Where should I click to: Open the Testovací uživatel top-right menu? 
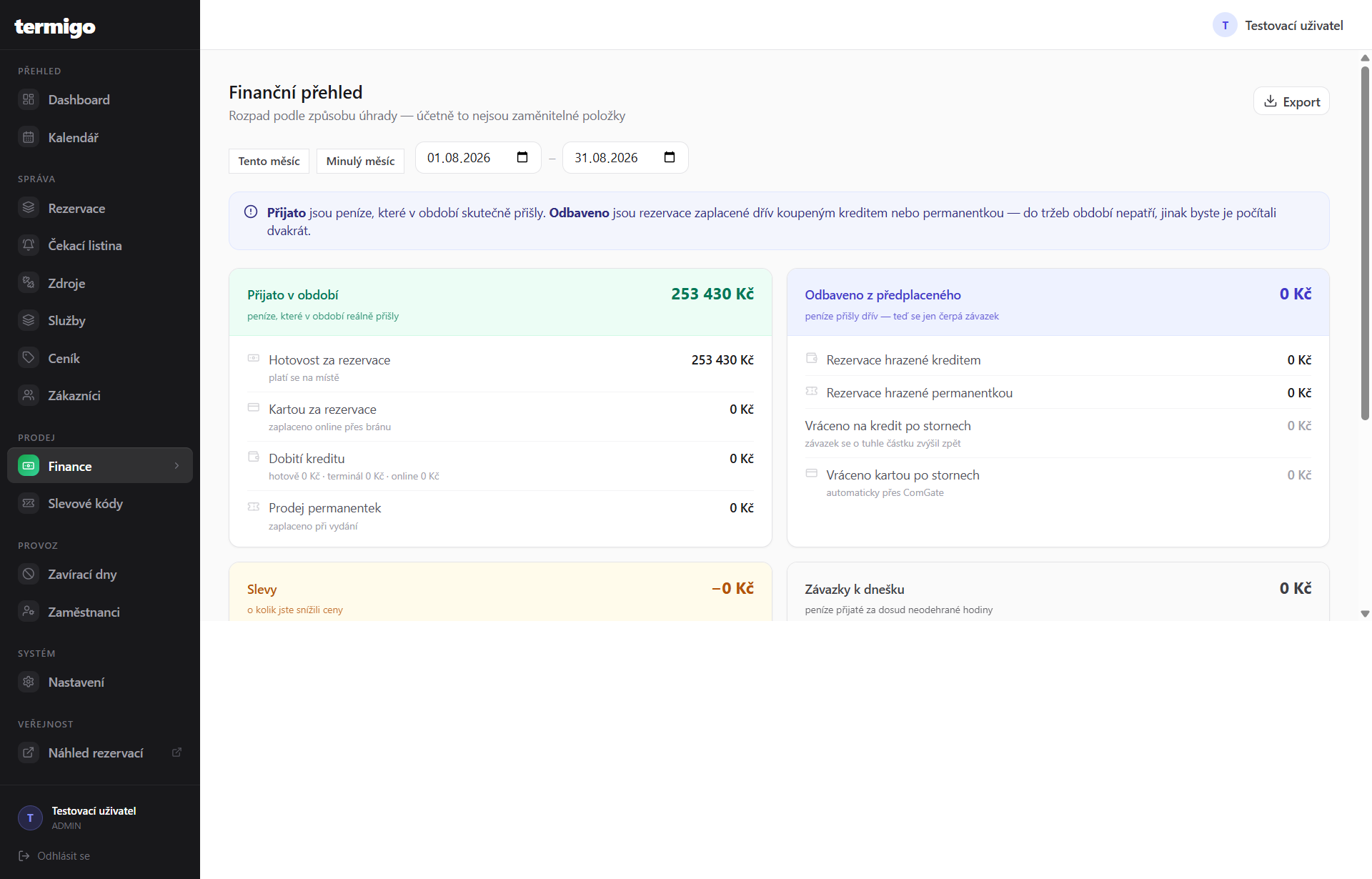(x=1278, y=25)
